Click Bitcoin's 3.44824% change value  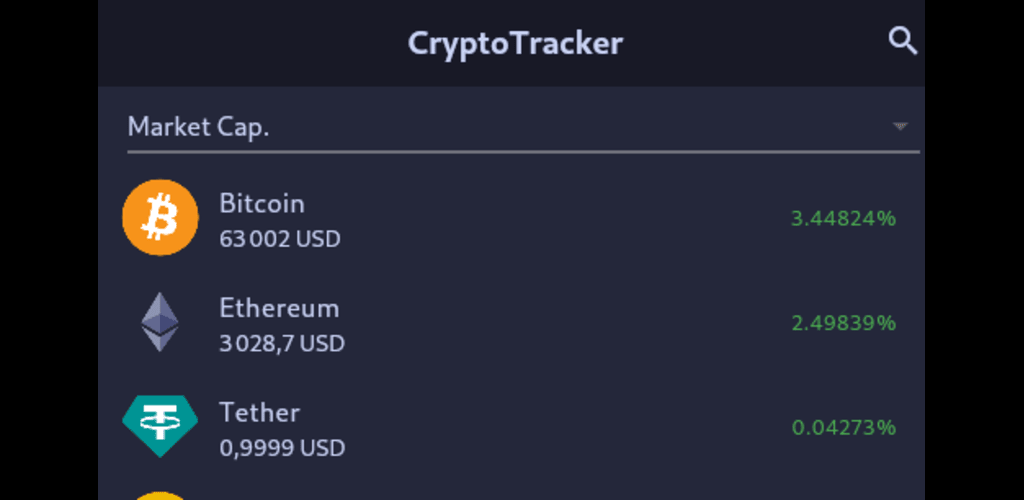coord(843,218)
